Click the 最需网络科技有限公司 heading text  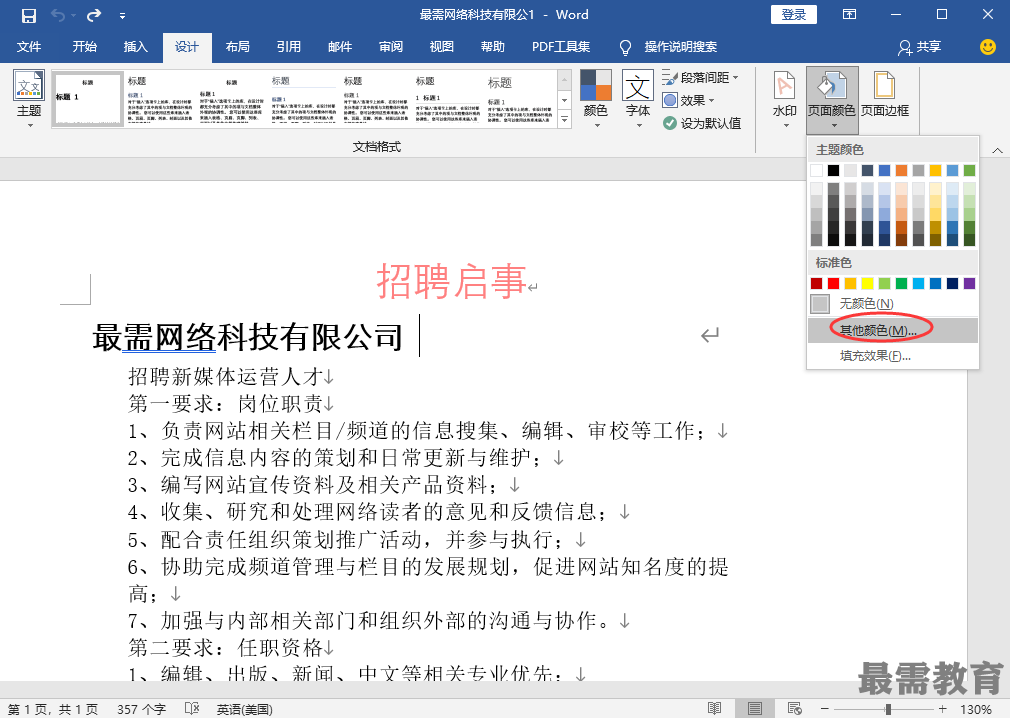tap(248, 337)
